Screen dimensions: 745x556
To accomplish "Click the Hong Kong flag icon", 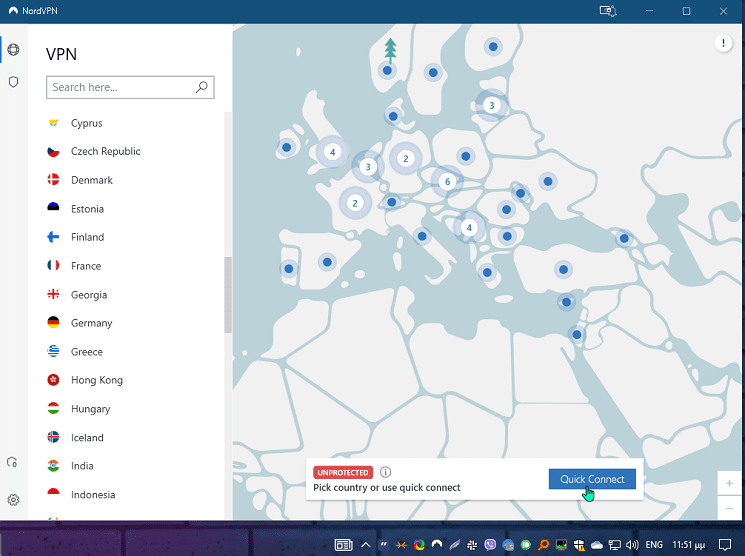I will (53, 379).
